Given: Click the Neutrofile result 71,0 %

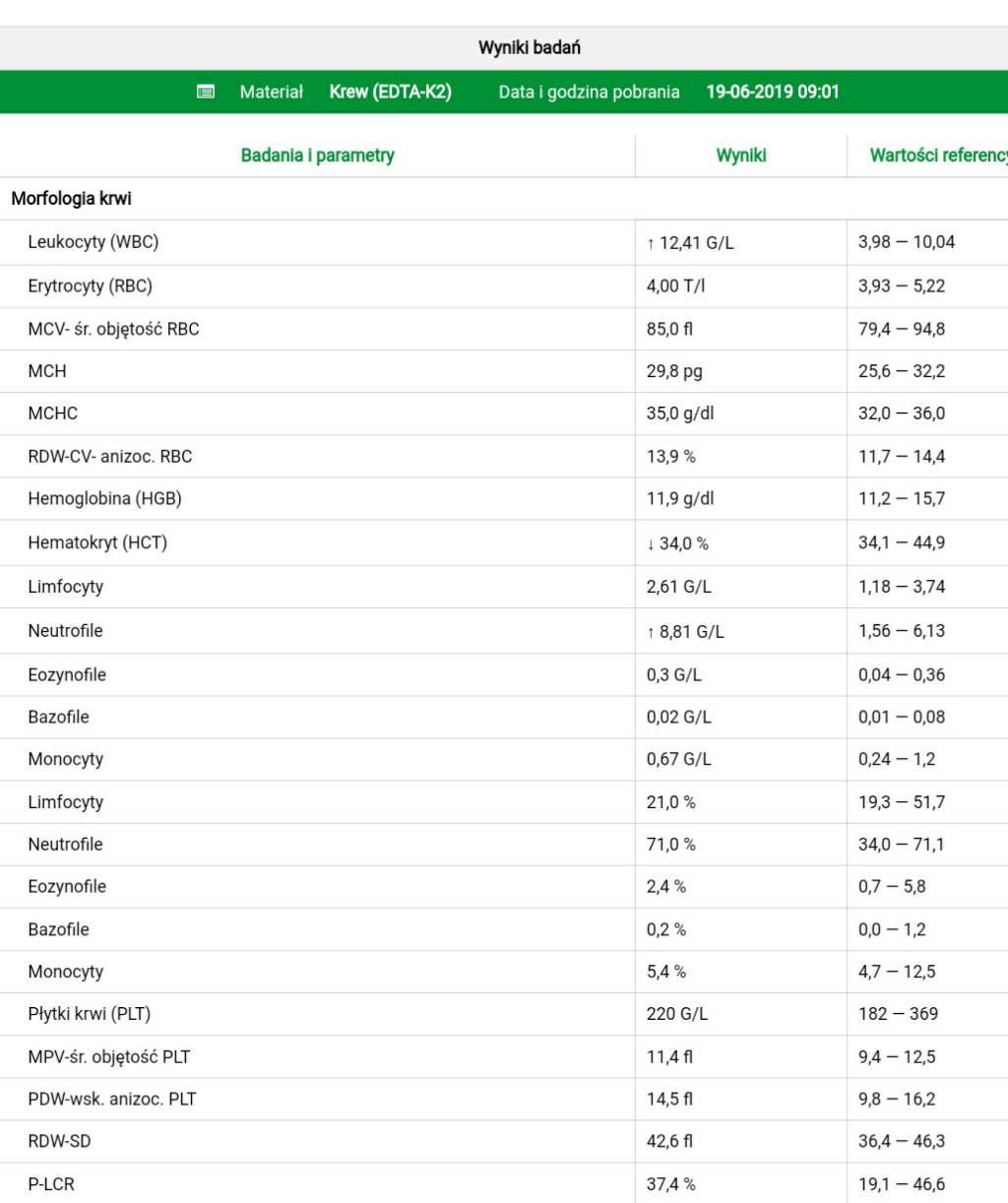Looking at the screenshot, I should pos(670,845).
